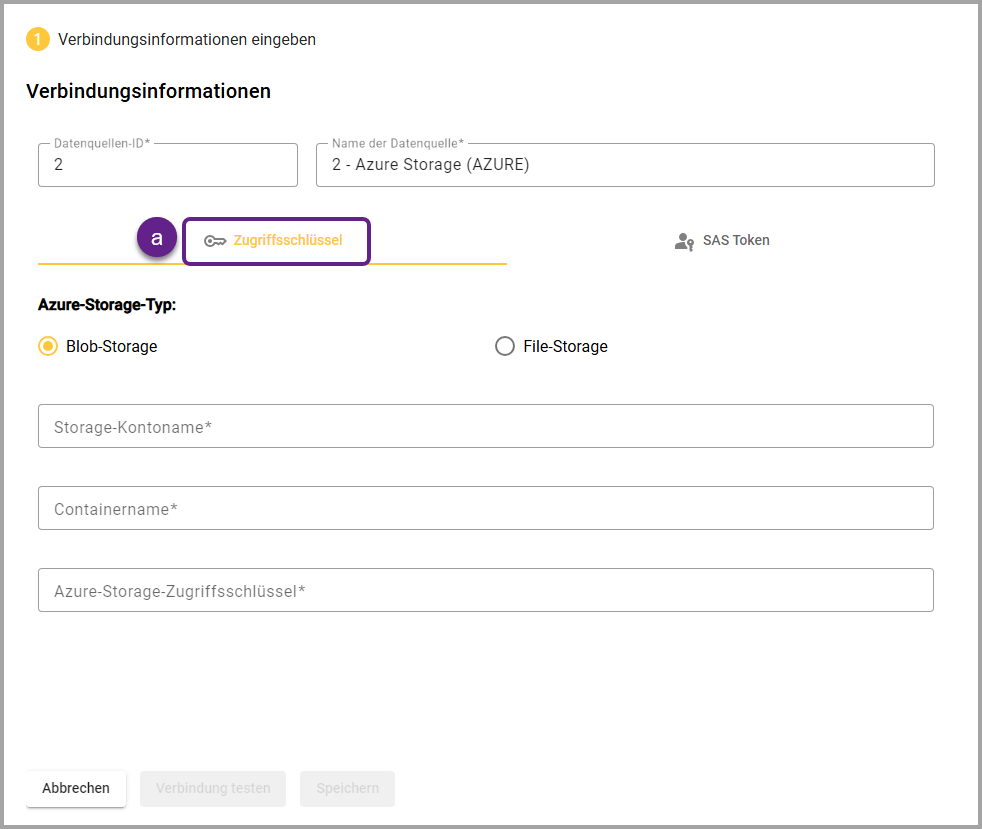Hit the Speichern button
This screenshot has width=982, height=829.
[347, 788]
